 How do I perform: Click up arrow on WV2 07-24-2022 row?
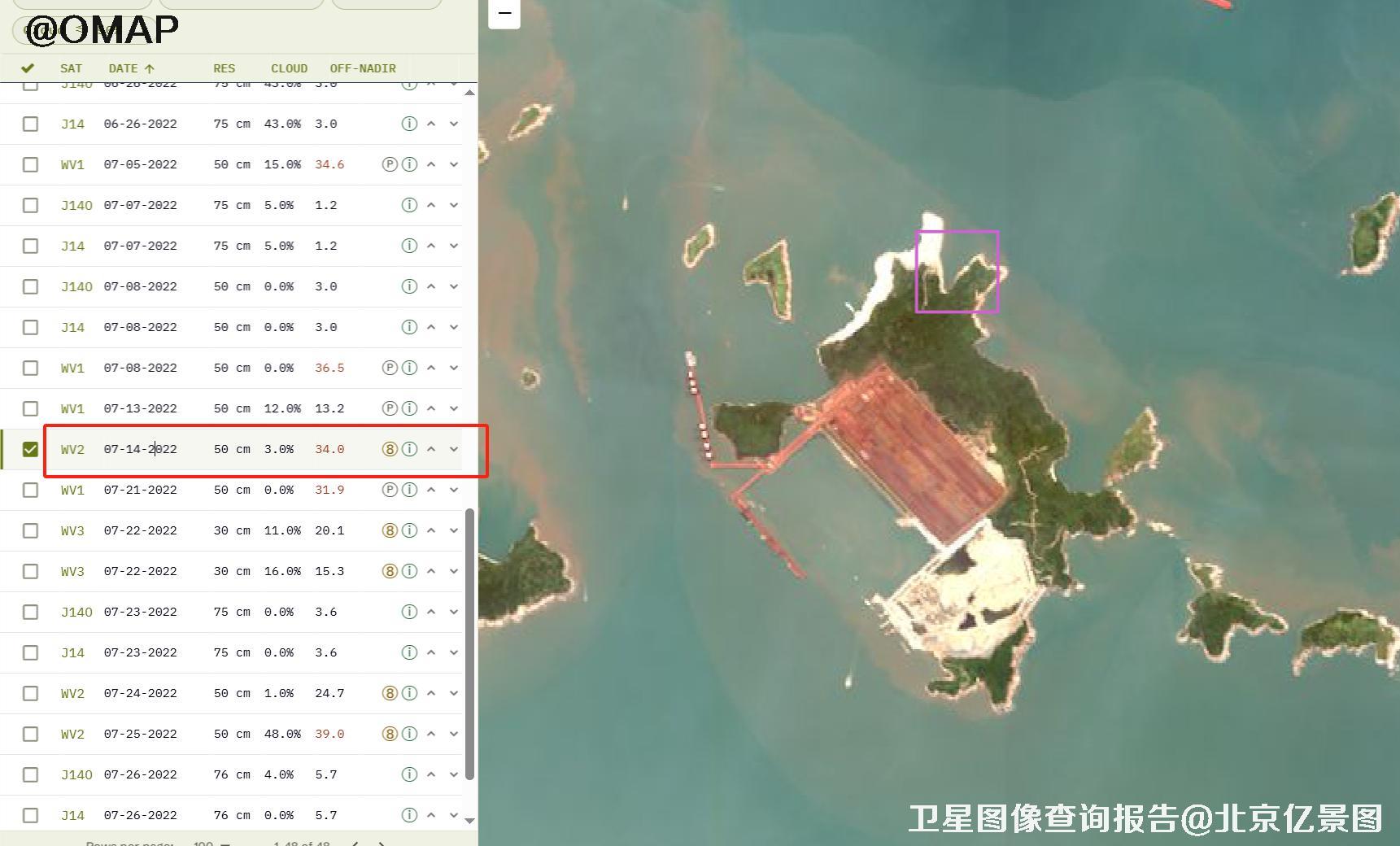coord(431,693)
